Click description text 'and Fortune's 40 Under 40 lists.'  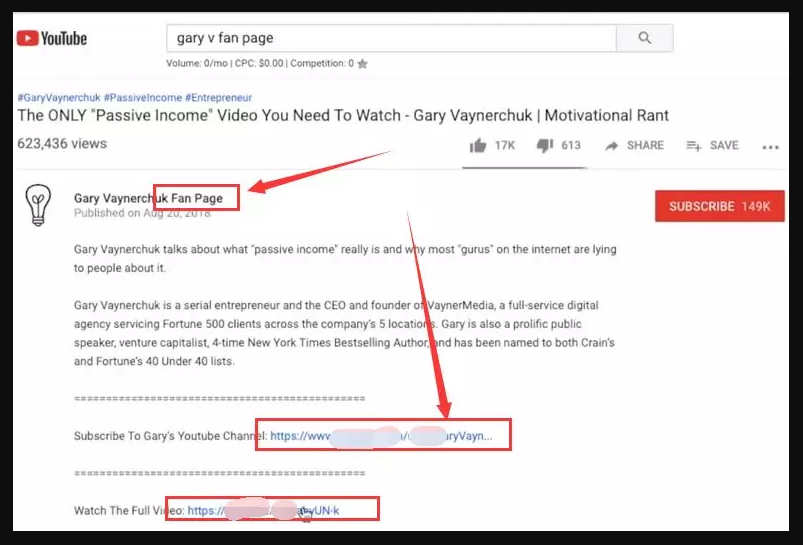click(x=154, y=361)
